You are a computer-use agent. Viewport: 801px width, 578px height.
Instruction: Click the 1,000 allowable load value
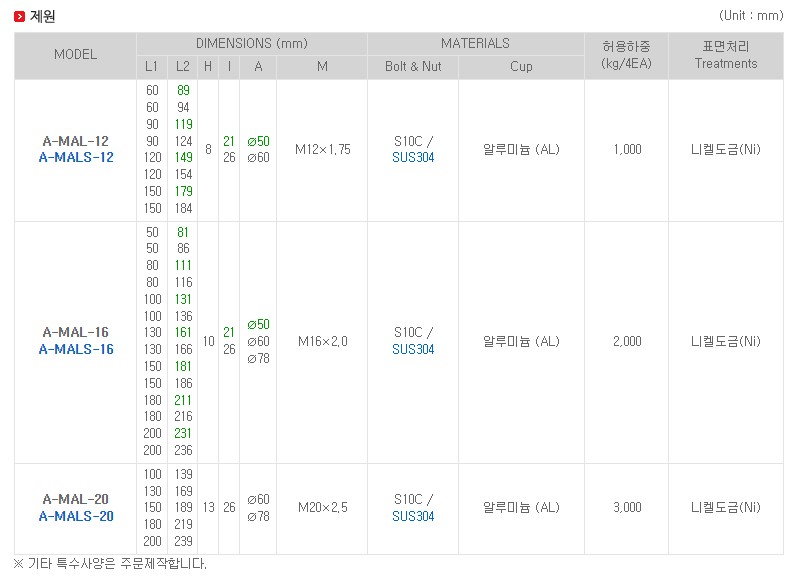pos(626,150)
